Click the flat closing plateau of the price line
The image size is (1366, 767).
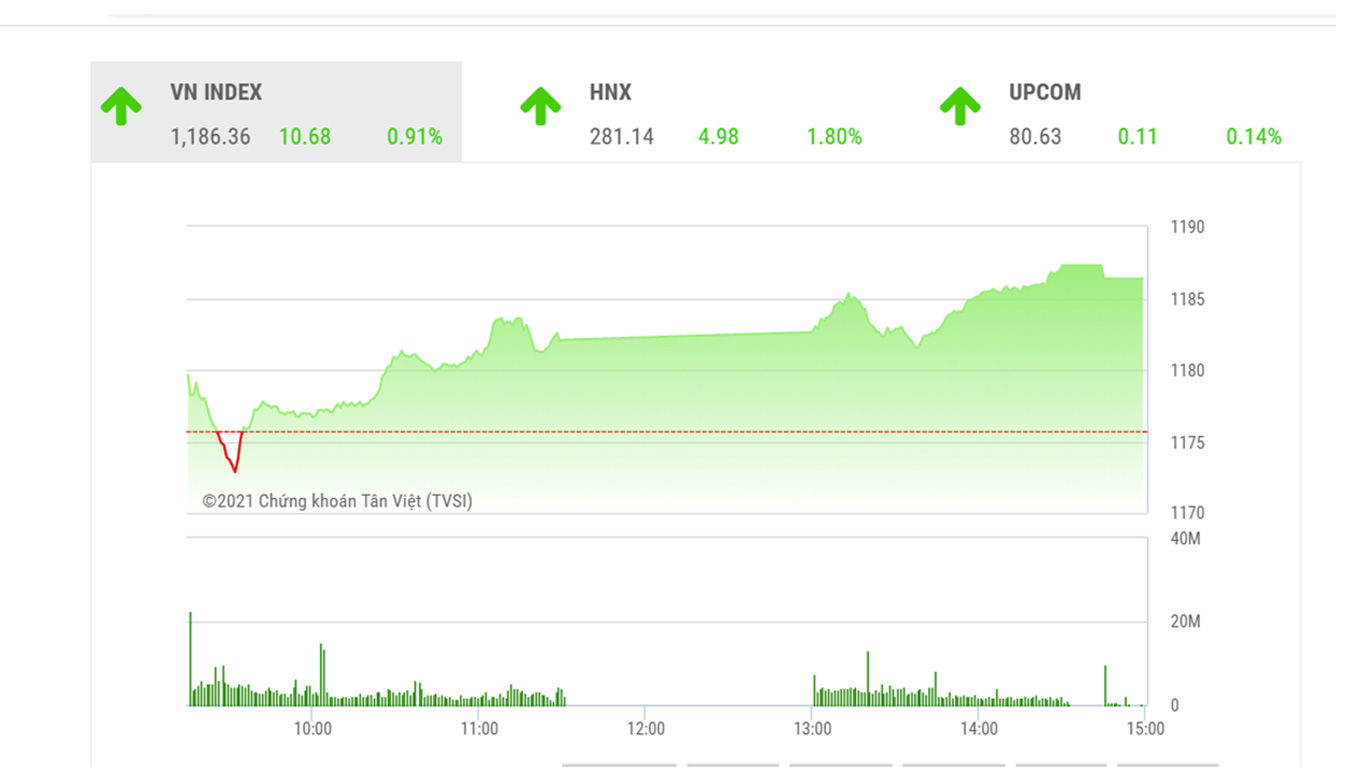1123,278
